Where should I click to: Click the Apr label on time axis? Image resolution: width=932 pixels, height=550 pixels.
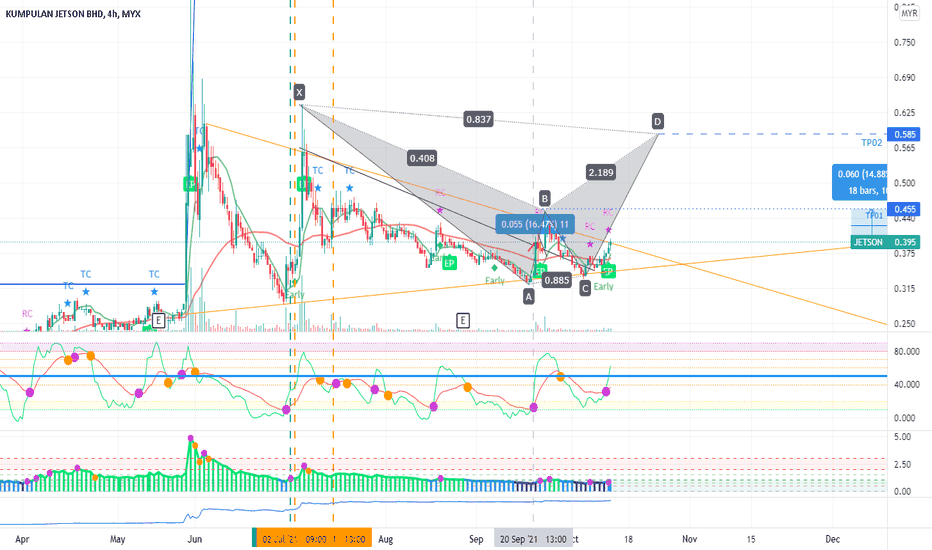click(22, 539)
